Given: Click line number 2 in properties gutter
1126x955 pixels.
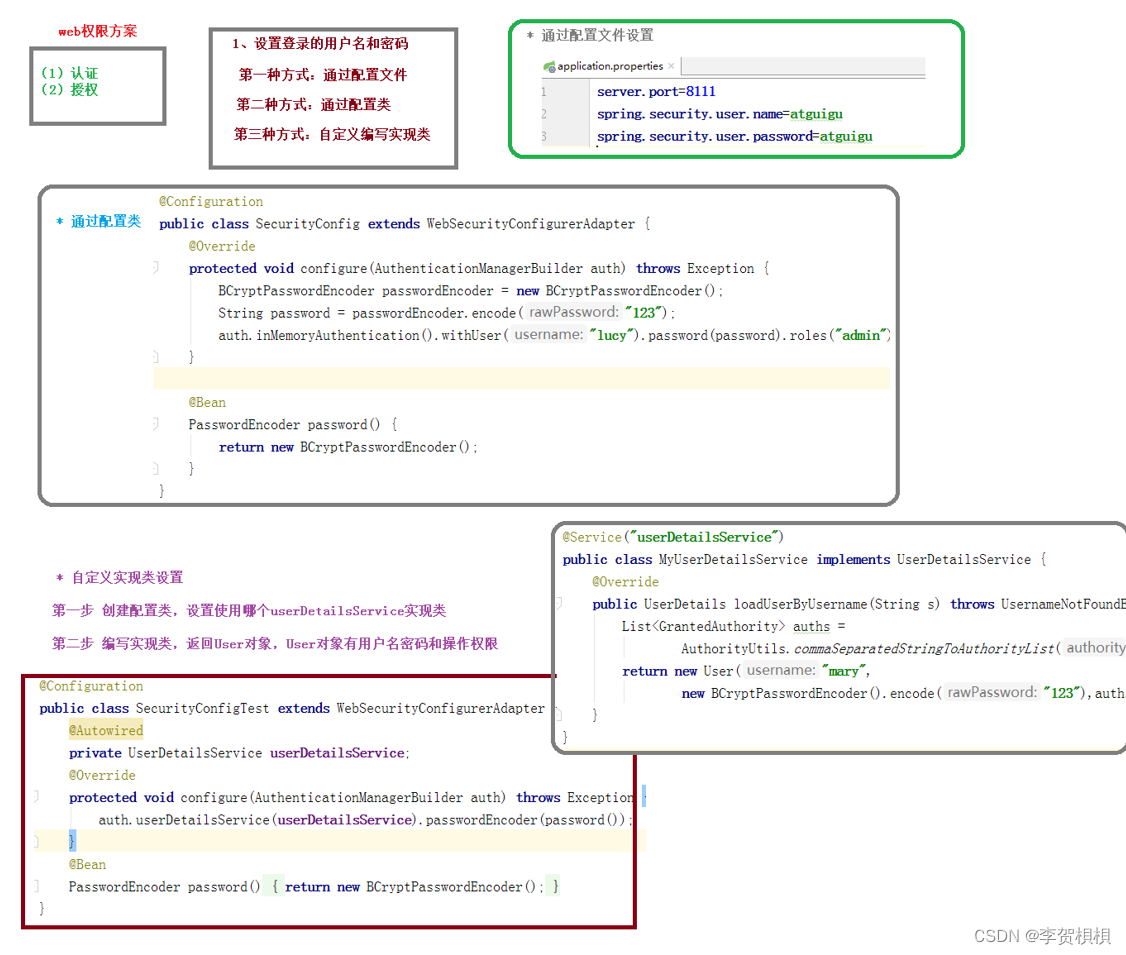Looking at the screenshot, I should click(544, 114).
